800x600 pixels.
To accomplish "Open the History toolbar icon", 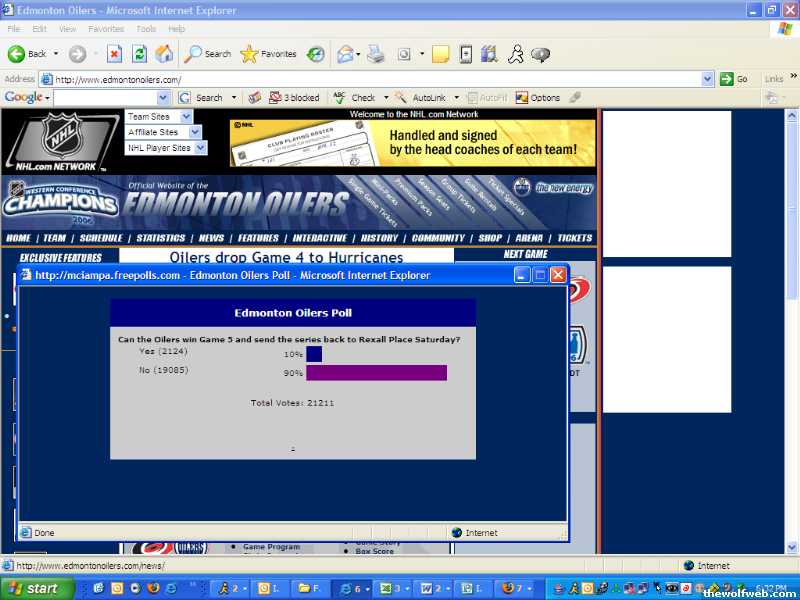I will click(315, 54).
